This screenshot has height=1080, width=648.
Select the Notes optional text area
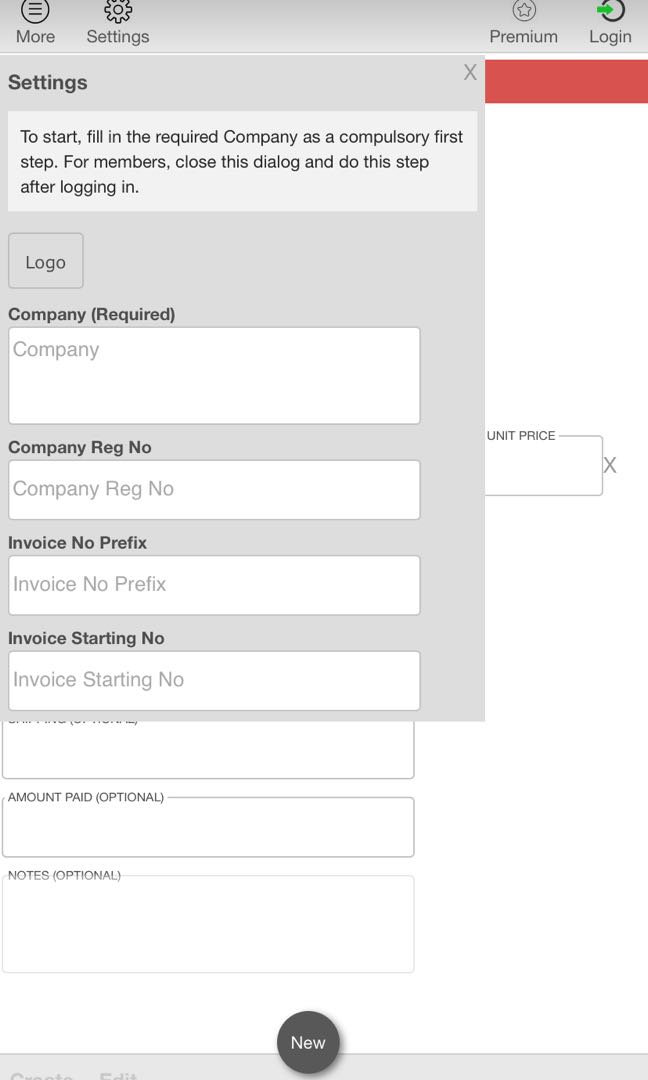(208, 922)
